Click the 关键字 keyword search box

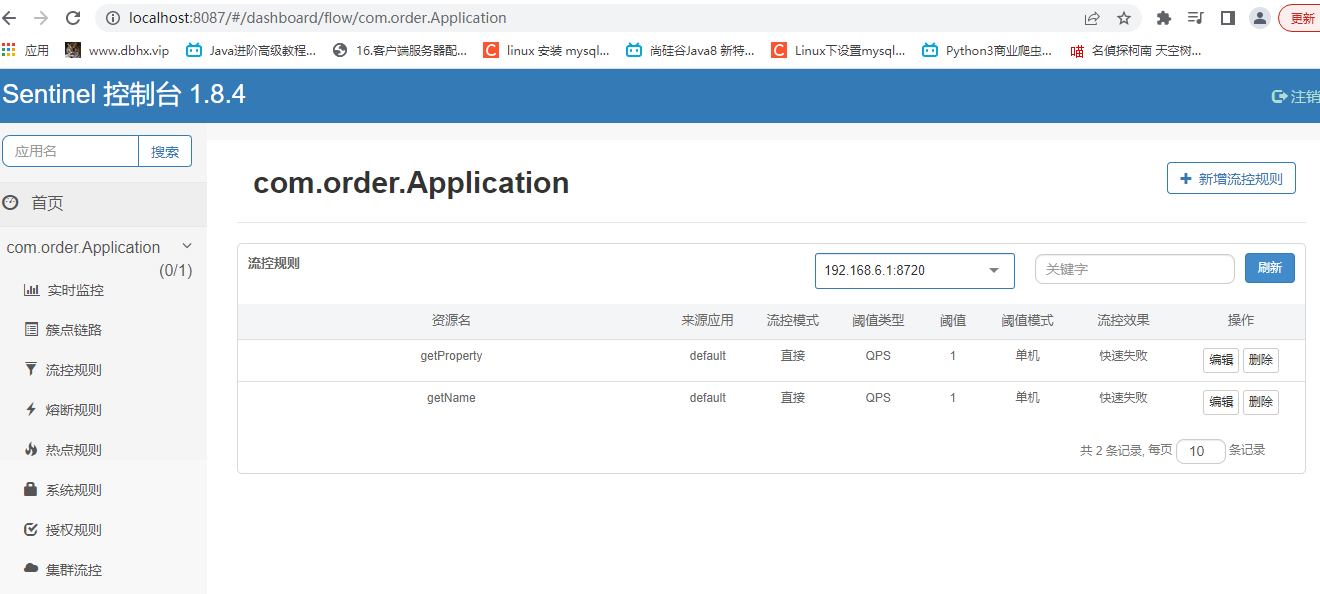(1134, 268)
